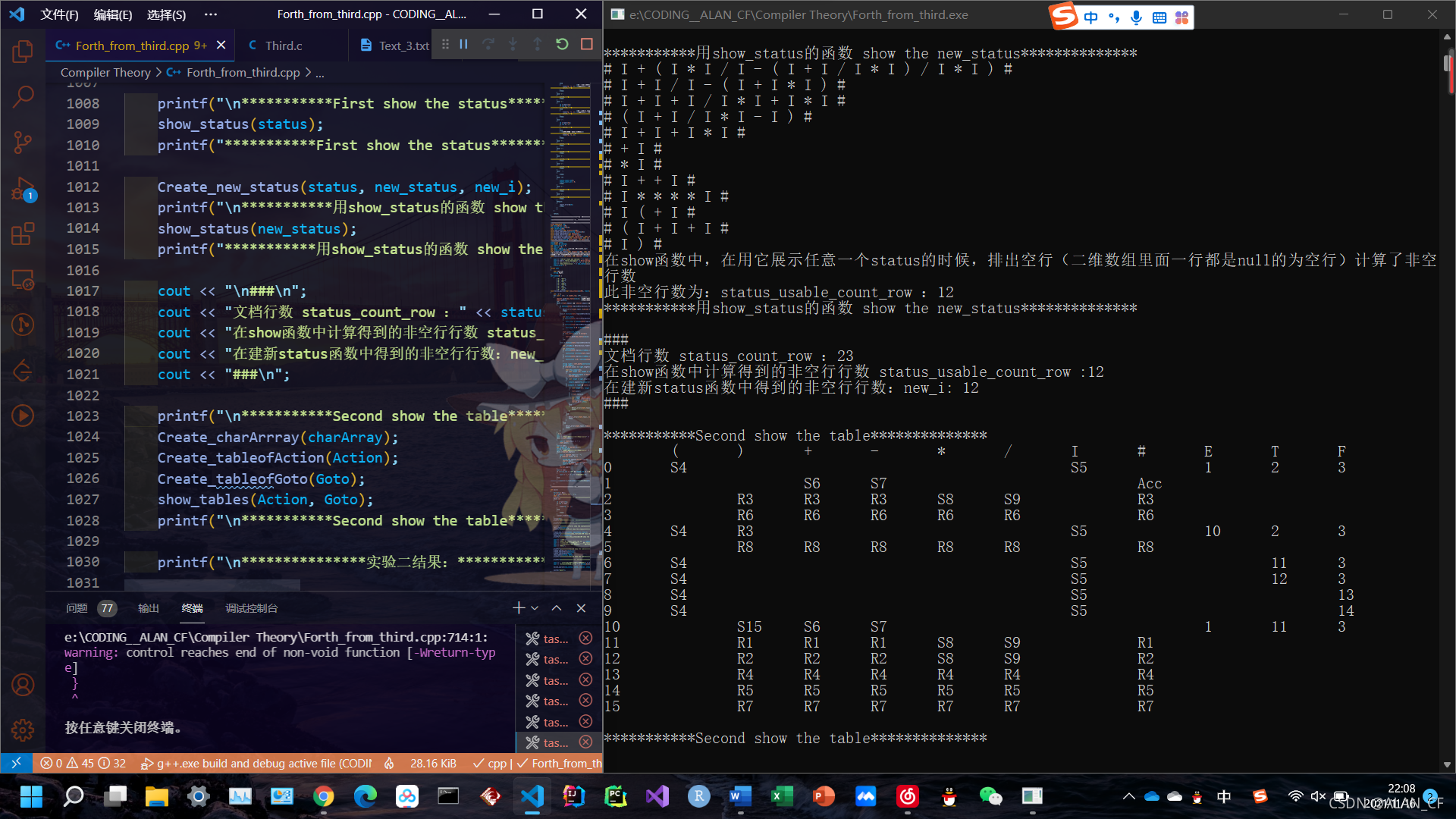Open the 编辑(E) menu
Screen dimensions: 1456x819
tap(112, 14)
